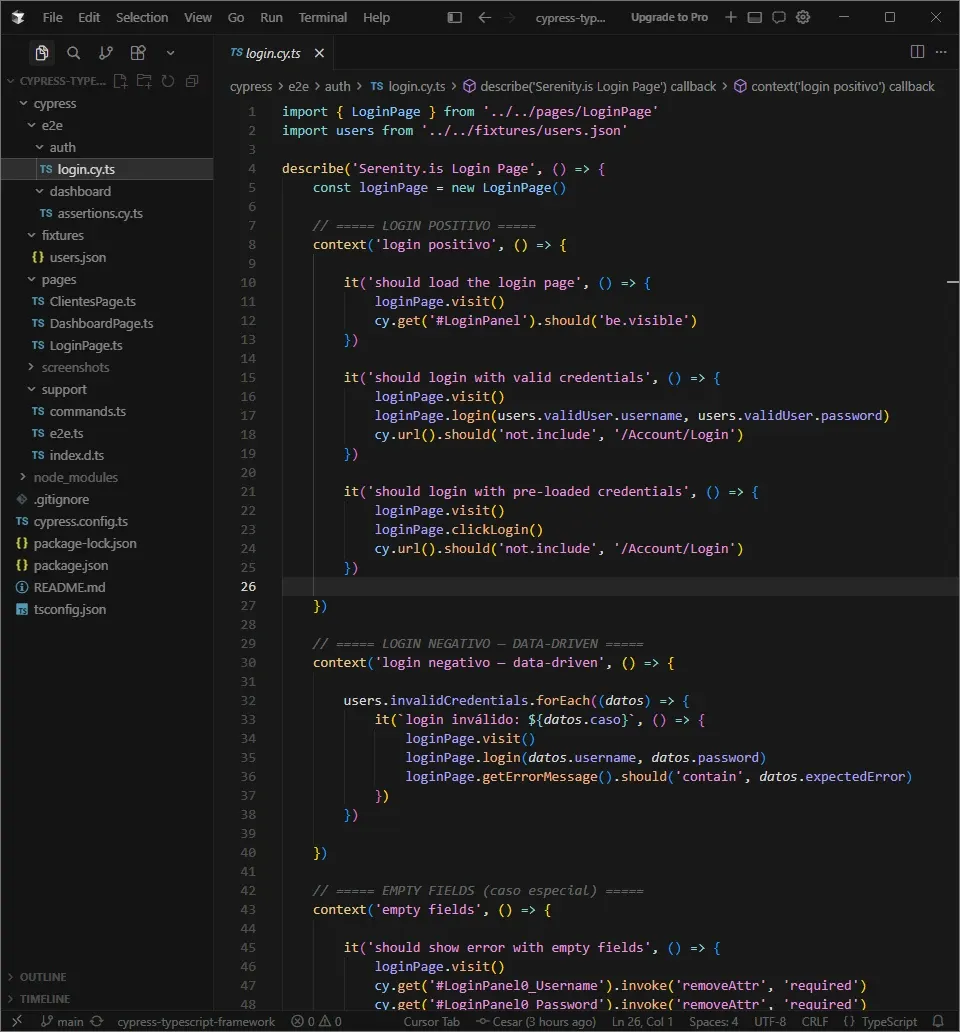Click the plus icon in title bar
The height and width of the screenshot is (1032, 960).
[x=730, y=17]
